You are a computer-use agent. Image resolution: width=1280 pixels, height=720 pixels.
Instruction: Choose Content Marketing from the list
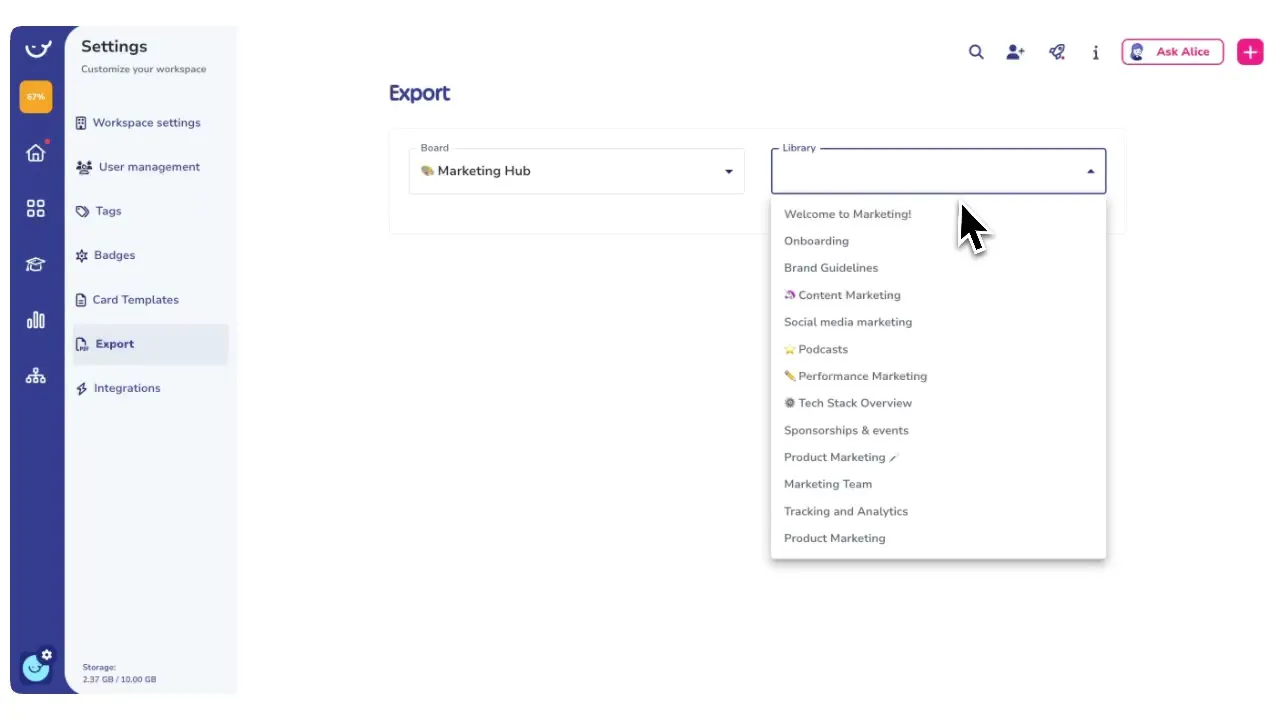(x=938, y=295)
